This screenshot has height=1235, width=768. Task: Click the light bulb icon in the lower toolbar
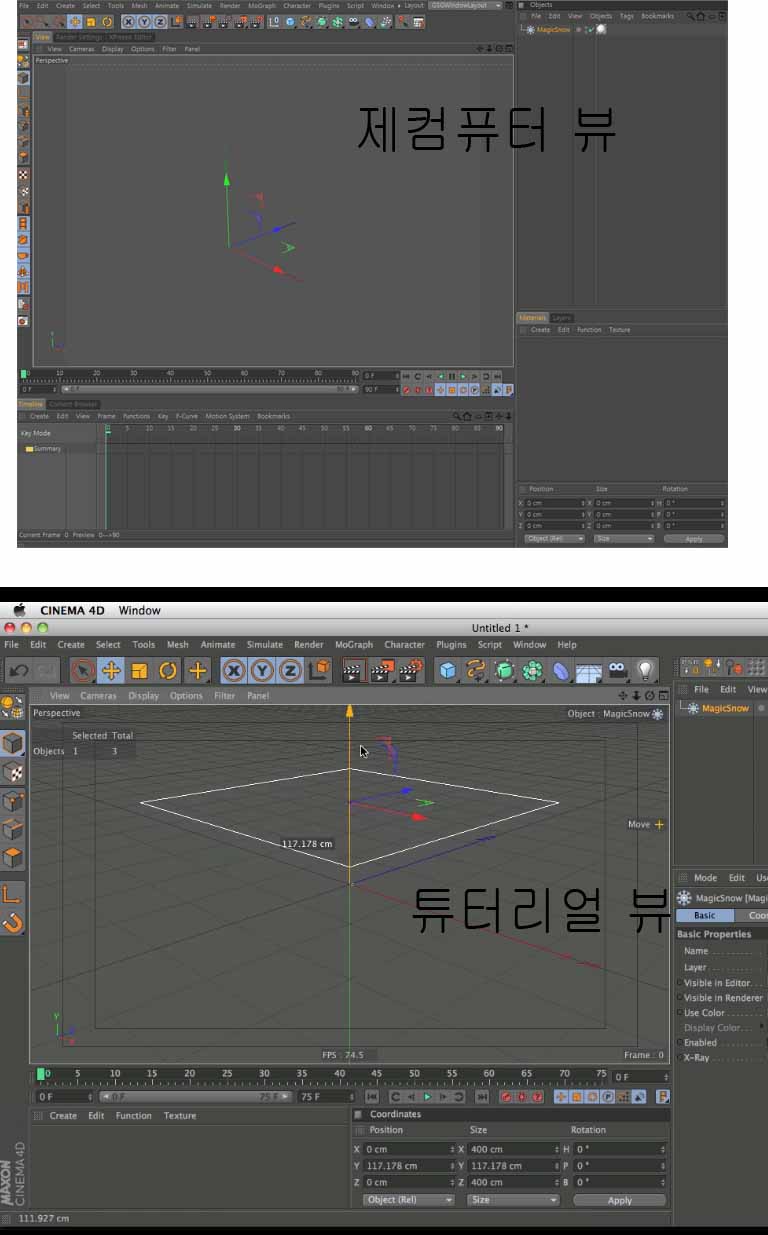coord(646,670)
